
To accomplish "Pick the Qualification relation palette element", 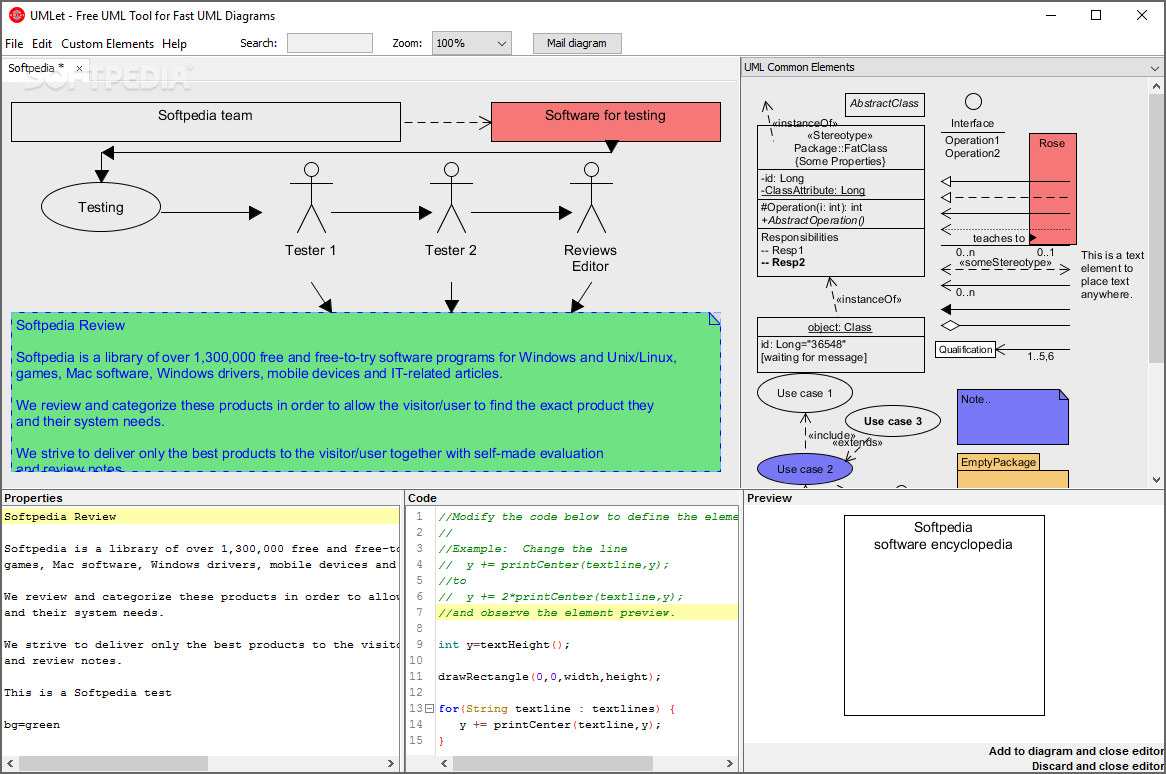I will tap(965, 349).
